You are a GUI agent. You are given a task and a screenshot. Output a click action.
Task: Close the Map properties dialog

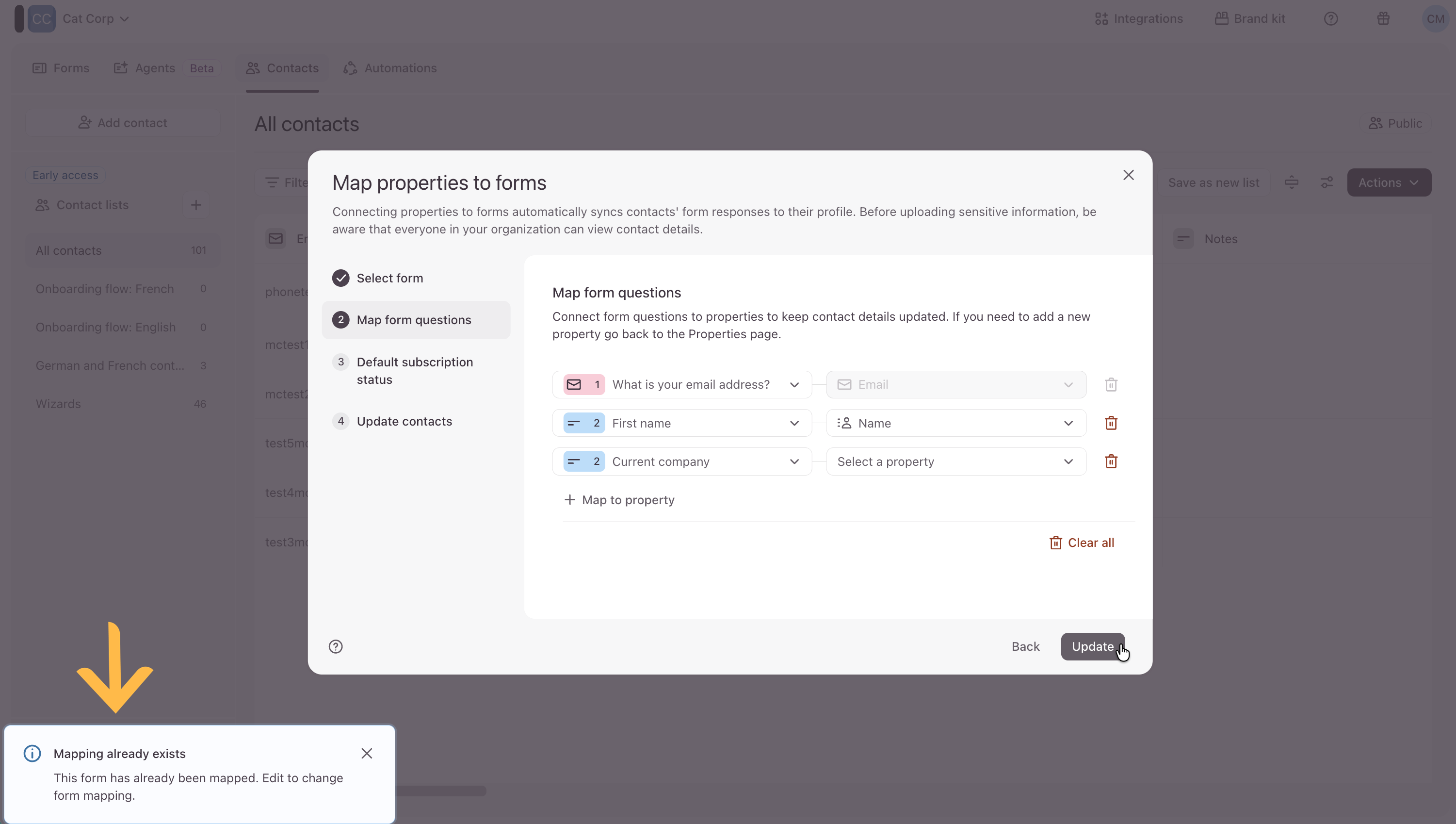[x=1128, y=175]
